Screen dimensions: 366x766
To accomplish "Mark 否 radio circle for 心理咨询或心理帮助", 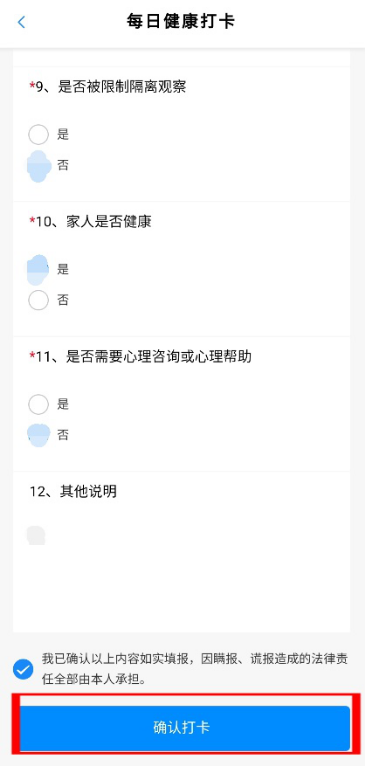I will click(x=39, y=435).
